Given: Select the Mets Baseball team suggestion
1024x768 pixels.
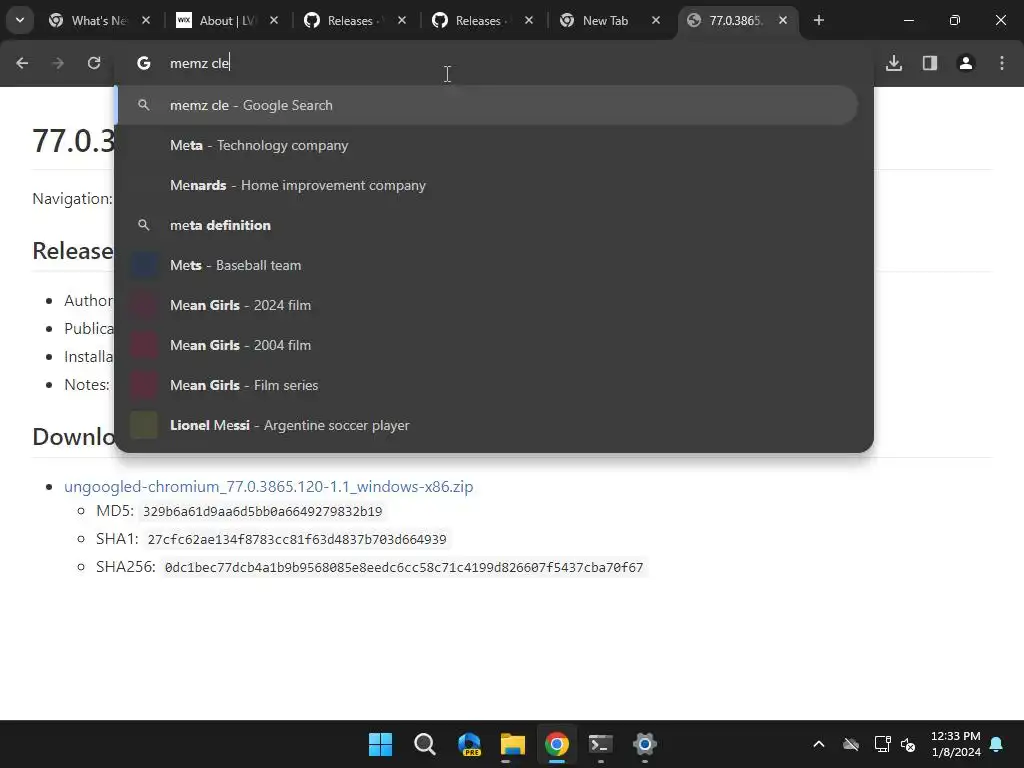Looking at the screenshot, I should (487, 265).
